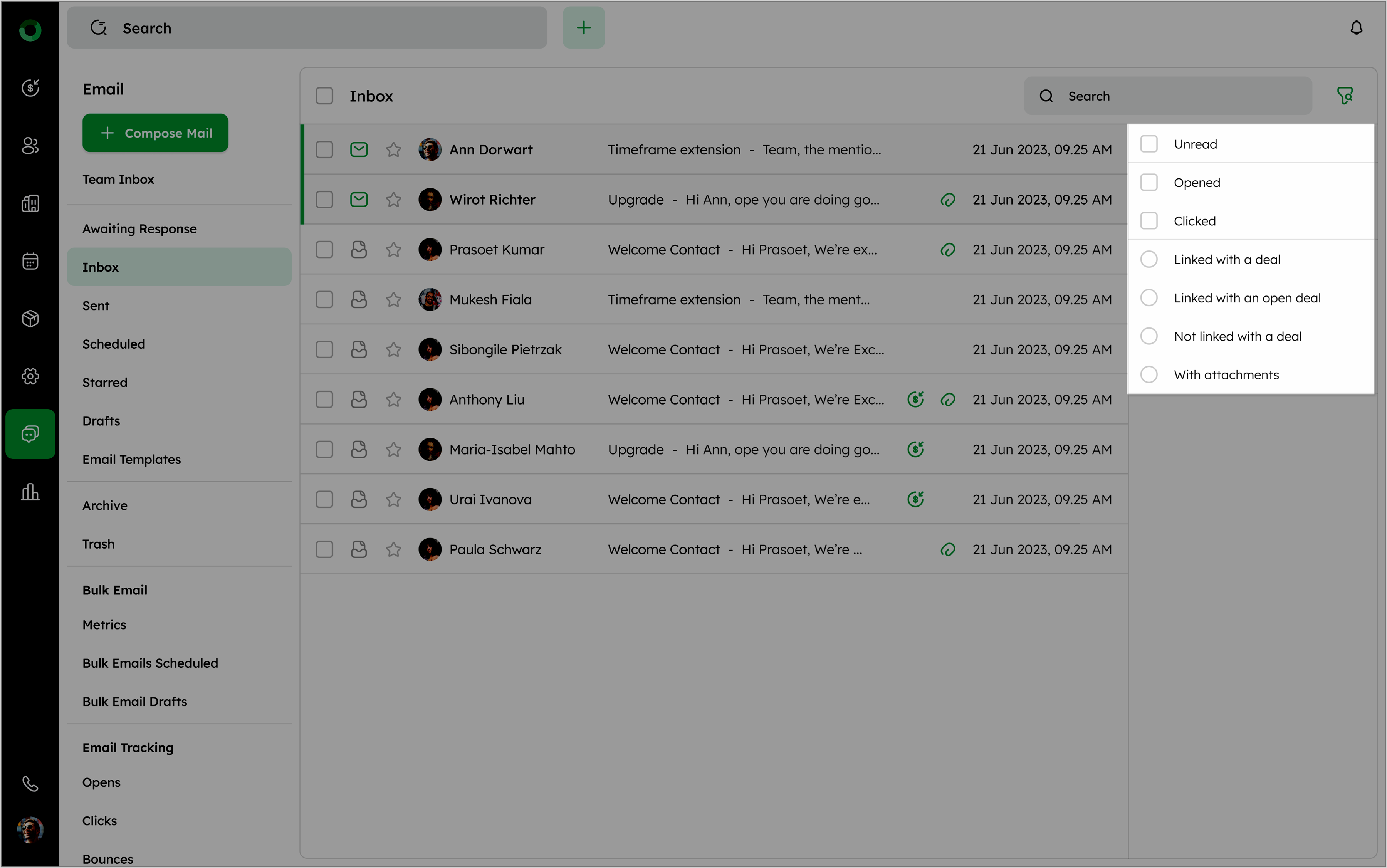The height and width of the screenshot is (868, 1387).
Task: Open settings gear in sidebar
Action: 30,376
